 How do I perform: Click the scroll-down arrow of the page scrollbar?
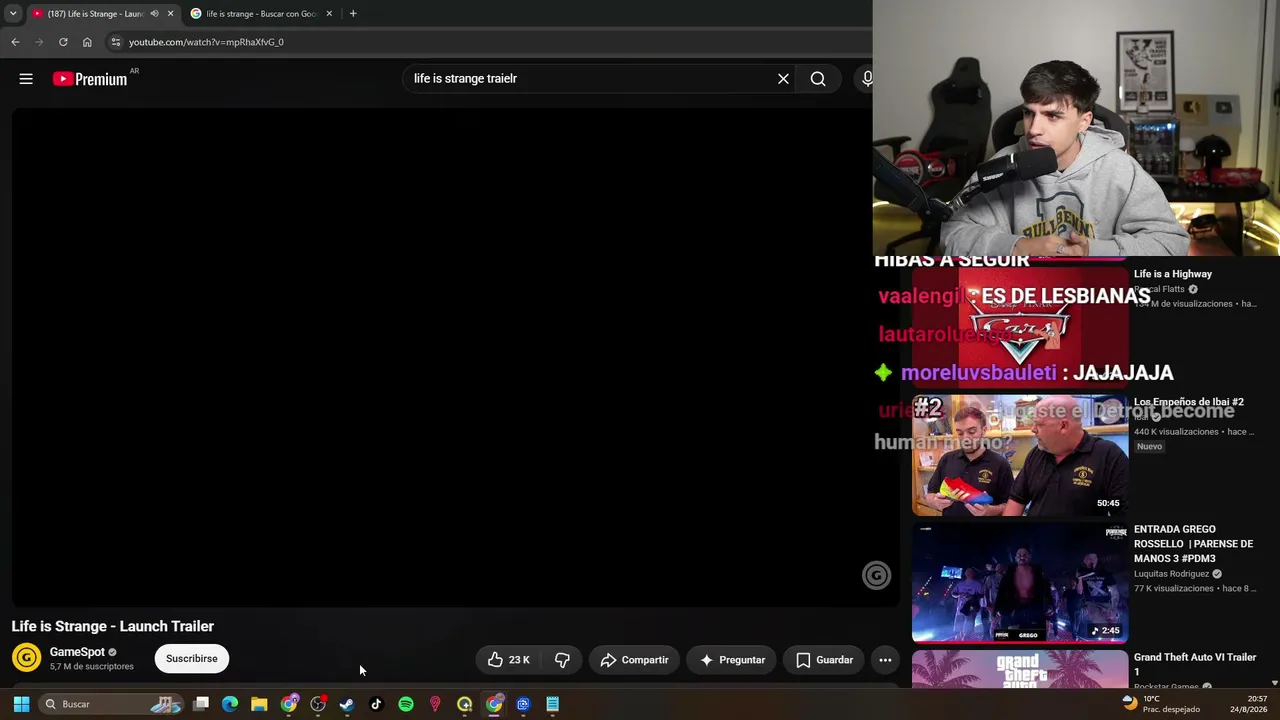tap(1274, 683)
